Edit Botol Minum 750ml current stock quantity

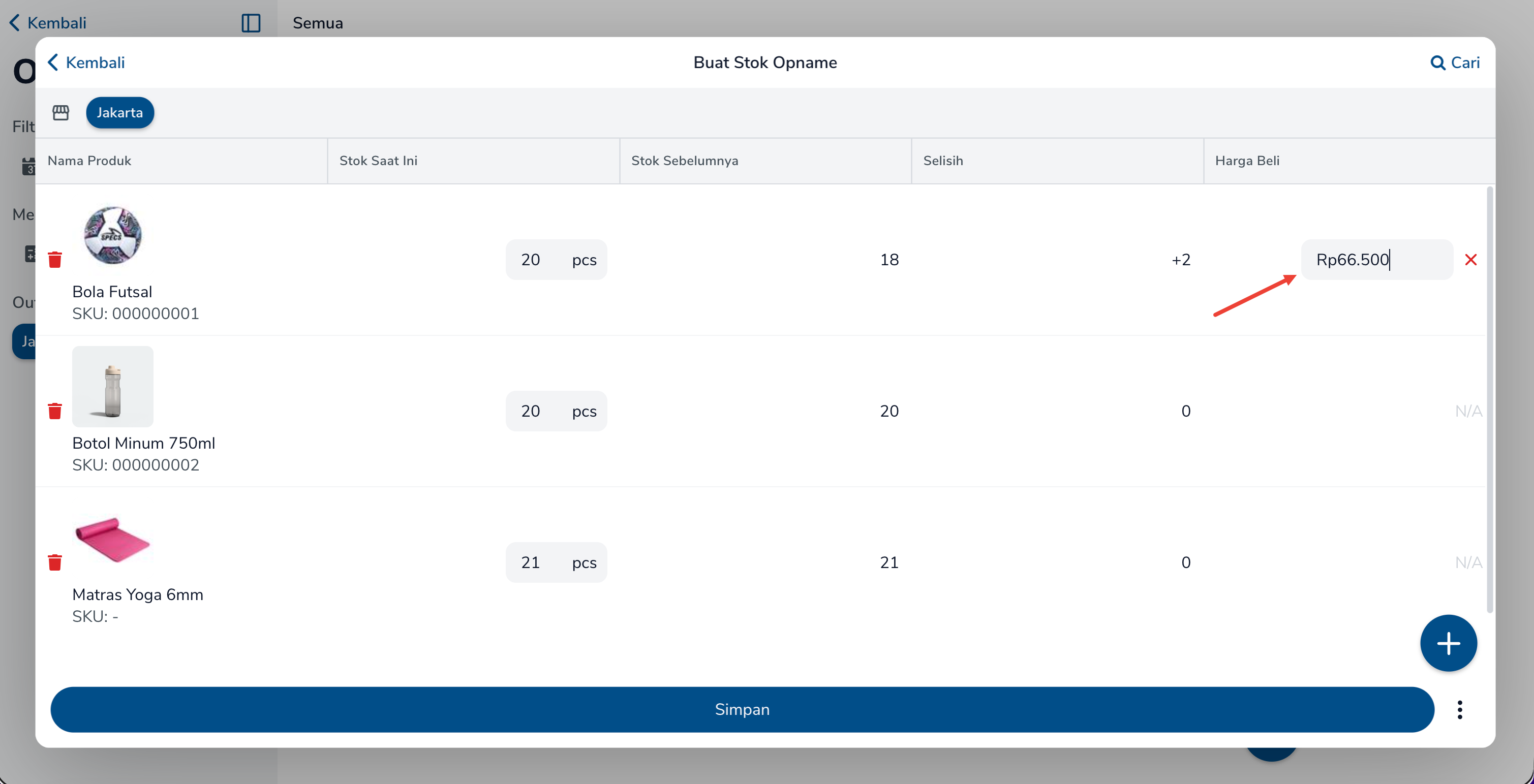pos(556,411)
